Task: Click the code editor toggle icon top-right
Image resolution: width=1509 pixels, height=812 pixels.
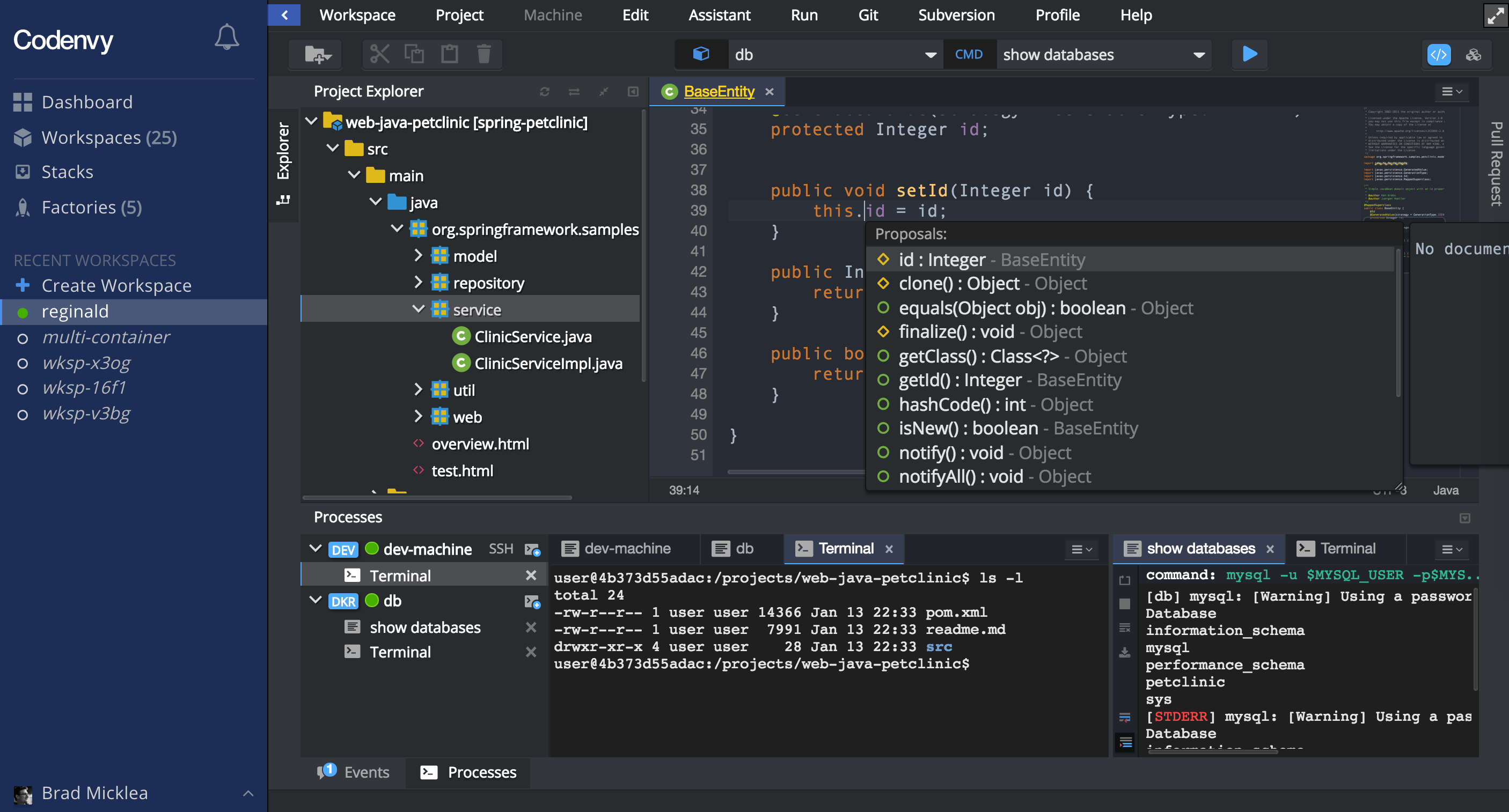Action: click(x=1439, y=54)
